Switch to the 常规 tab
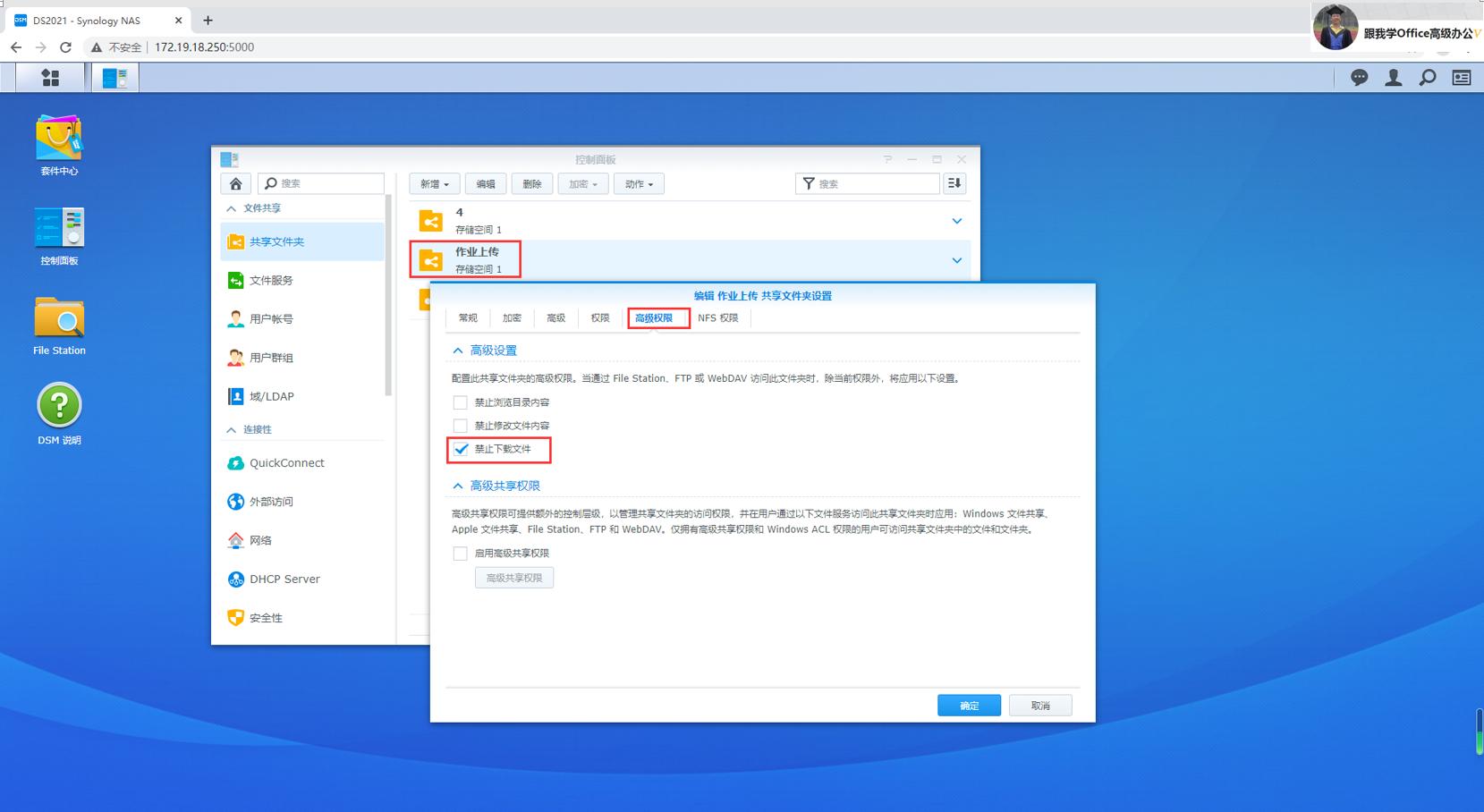Image resolution: width=1484 pixels, height=812 pixels. [467, 317]
